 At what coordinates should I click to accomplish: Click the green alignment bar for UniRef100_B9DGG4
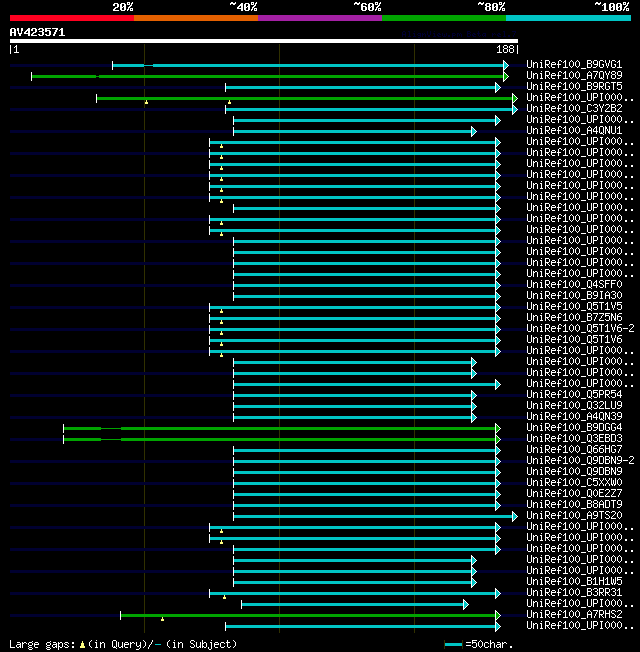[x=282, y=428]
